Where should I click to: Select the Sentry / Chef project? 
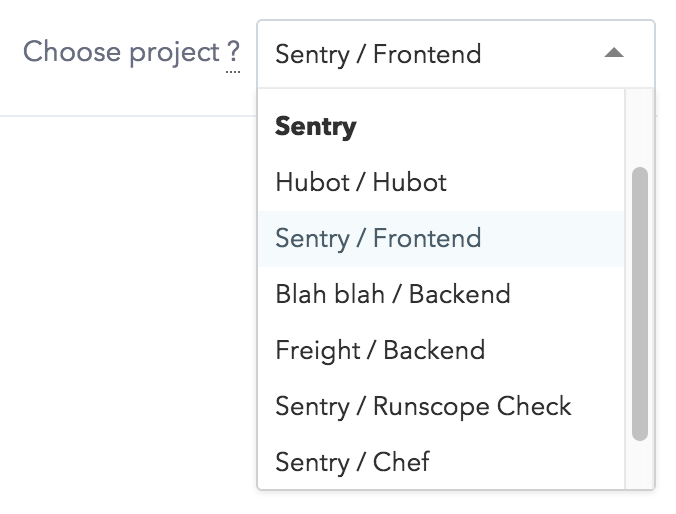pos(352,462)
